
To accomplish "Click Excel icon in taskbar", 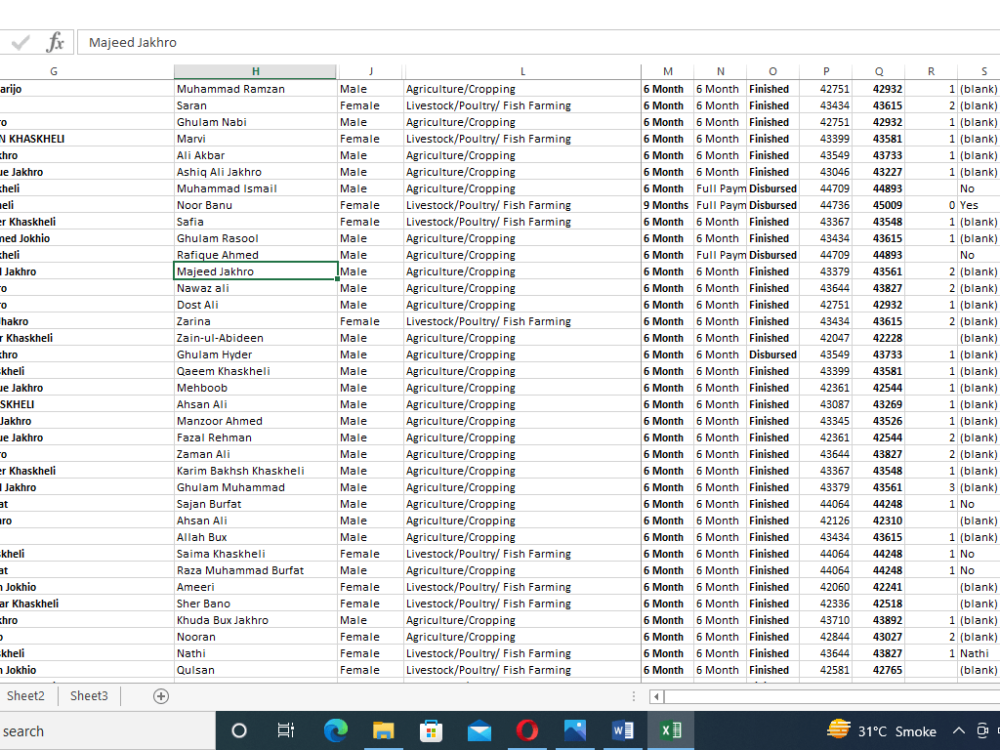I will click(x=671, y=730).
